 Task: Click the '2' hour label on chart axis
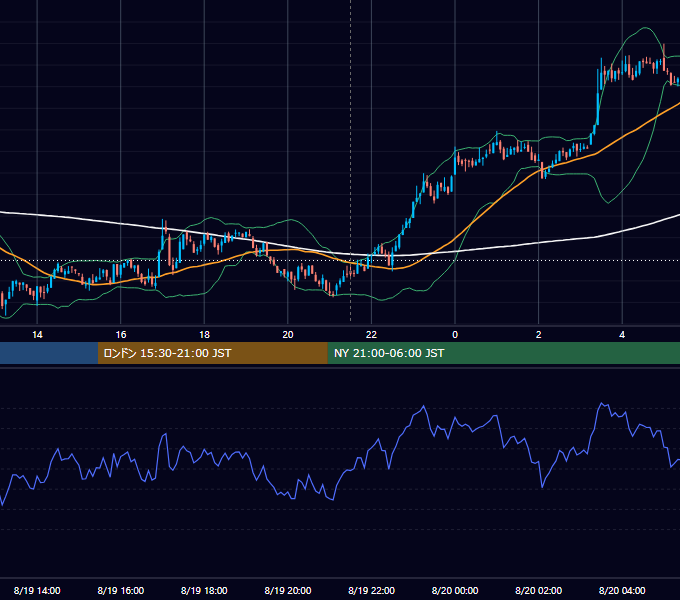[539, 335]
